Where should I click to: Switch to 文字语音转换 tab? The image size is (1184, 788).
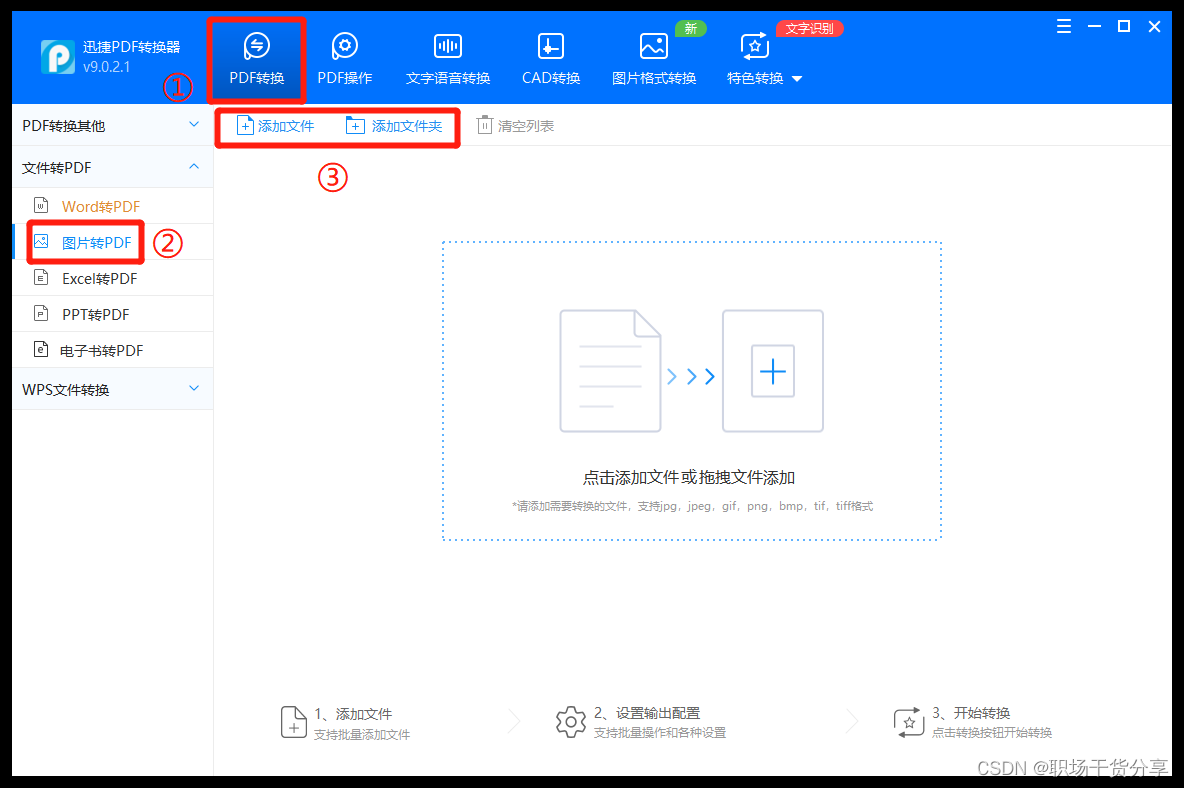click(x=448, y=60)
